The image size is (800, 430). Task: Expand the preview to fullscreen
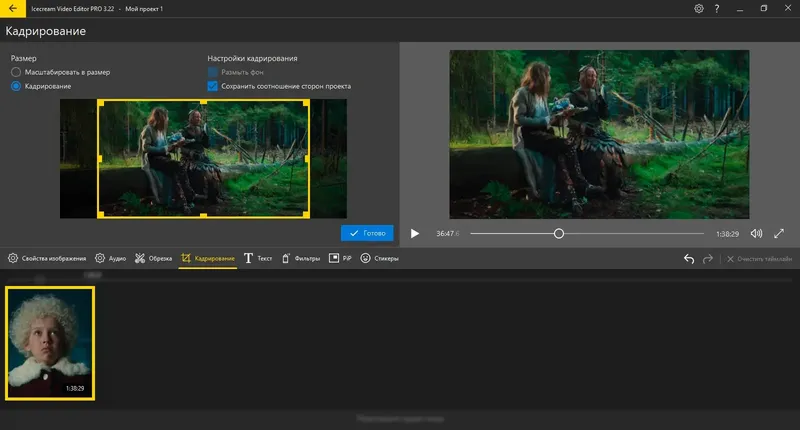779,233
